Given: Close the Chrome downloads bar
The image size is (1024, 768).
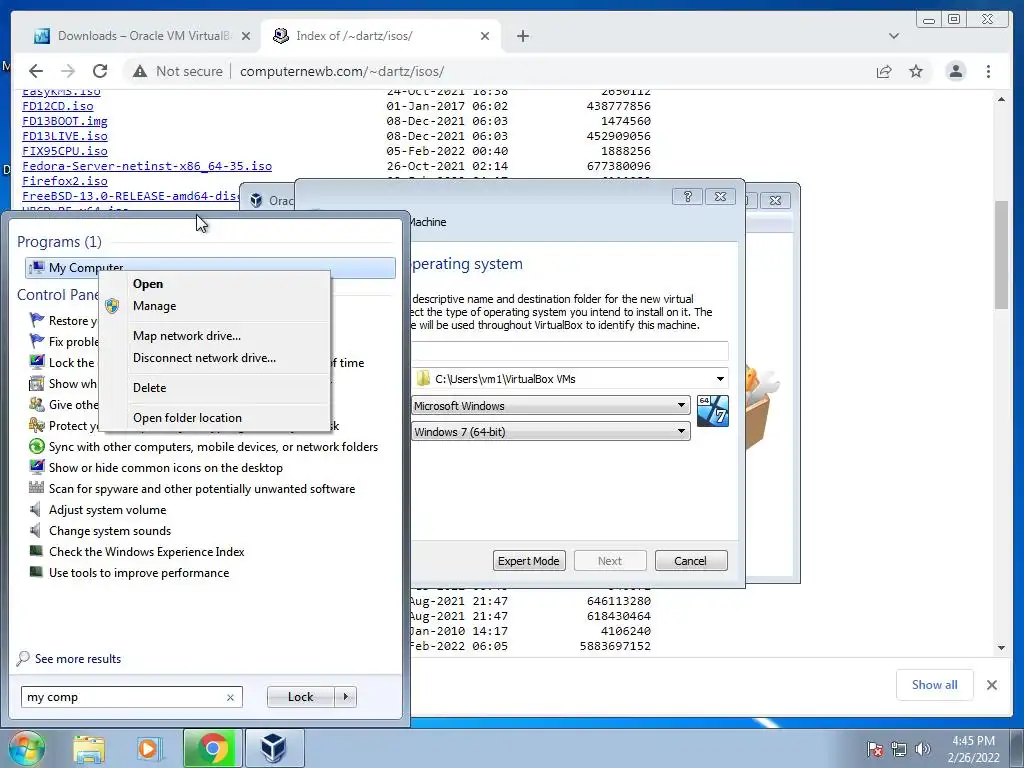Looking at the screenshot, I should [x=992, y=685].
